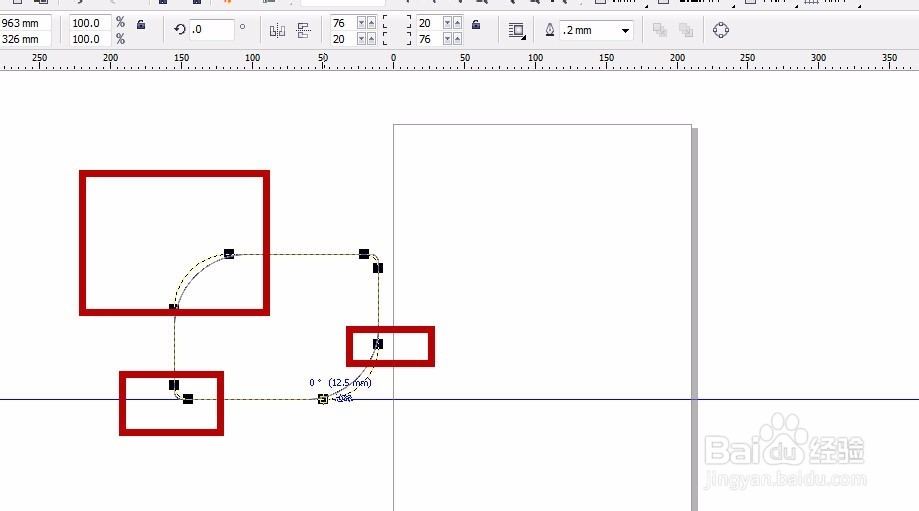Select the top edge node near the right corner
The image size is (919, 511).
364,254
